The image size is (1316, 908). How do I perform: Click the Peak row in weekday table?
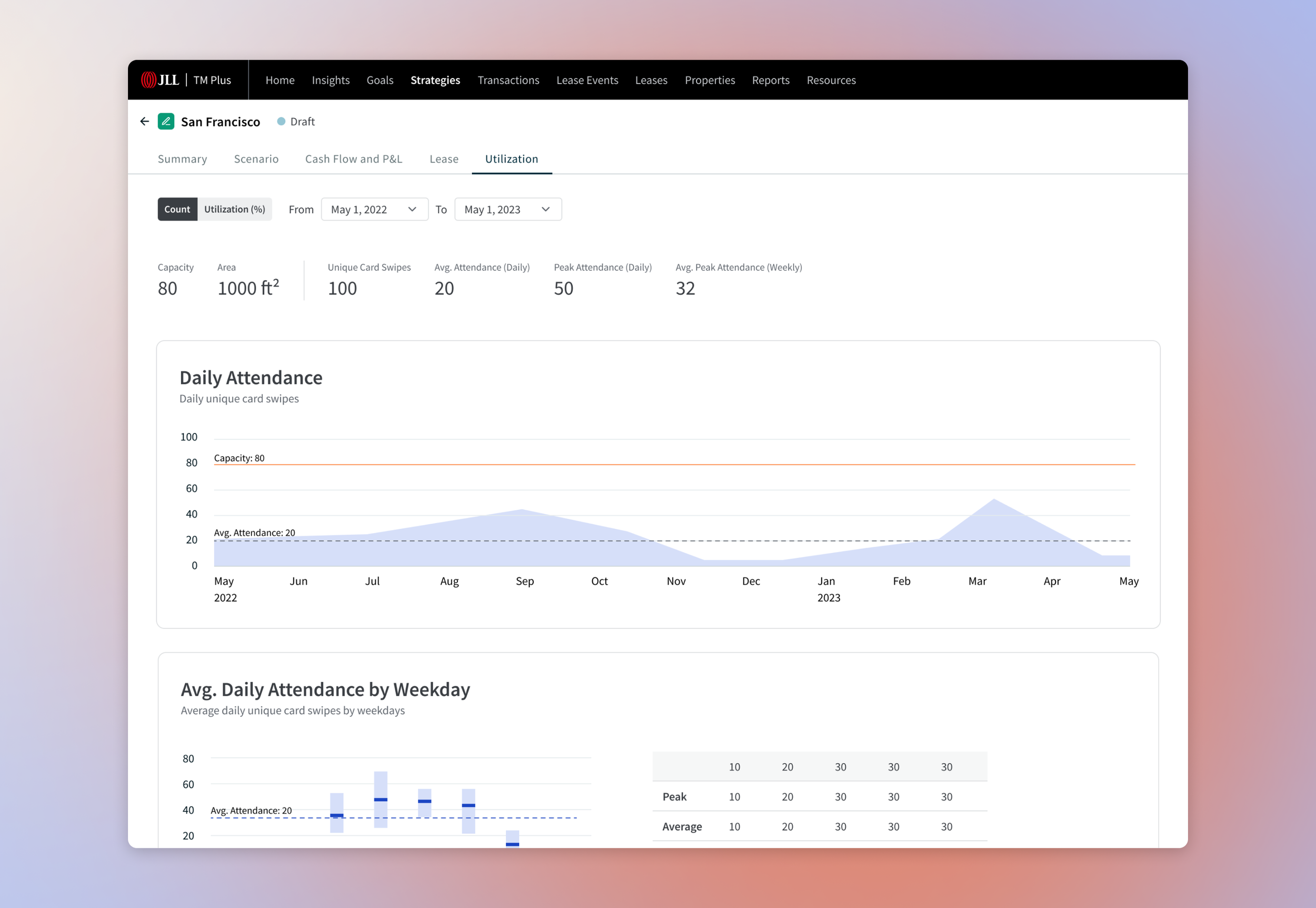(x=675, y=796)
